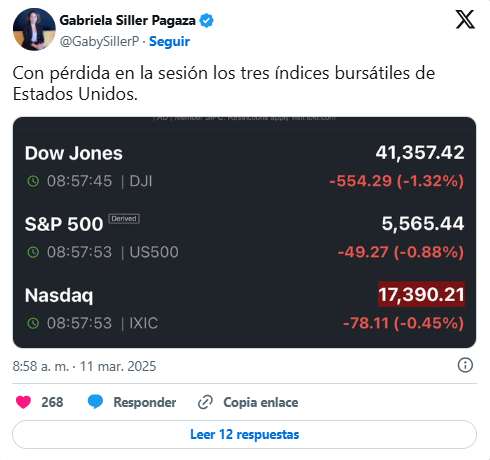The height and width of the screenshot is (460, 490).
Task: Open Gabriela Siller Pagaza's profile picture
Action: (x=34, y=29)
